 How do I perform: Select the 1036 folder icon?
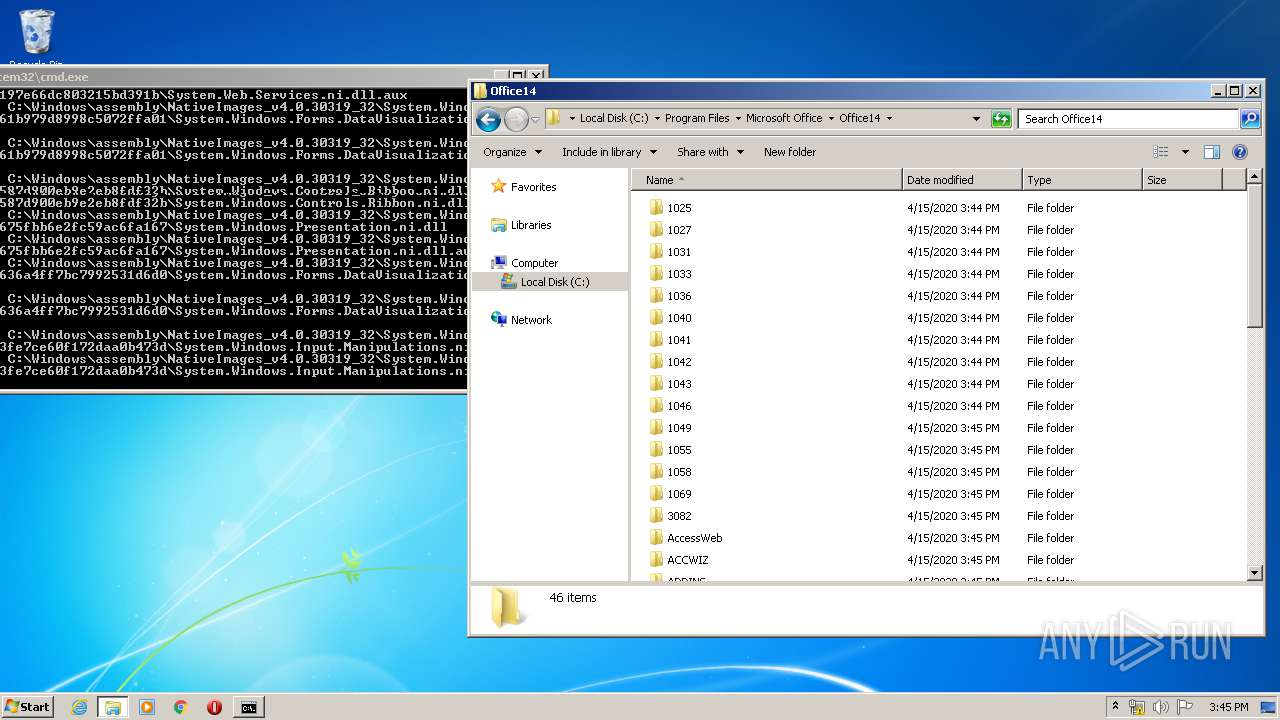pos(656,296)
